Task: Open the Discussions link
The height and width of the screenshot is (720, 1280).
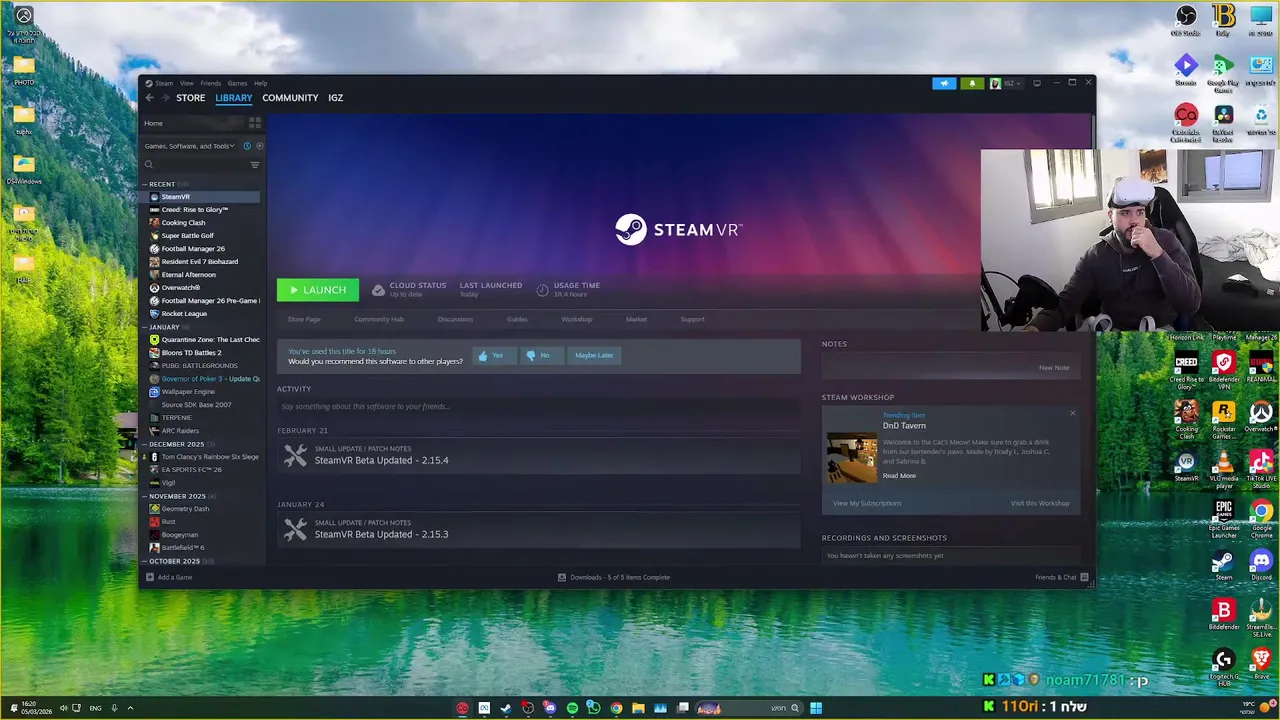Action: [x=455, y=319]
